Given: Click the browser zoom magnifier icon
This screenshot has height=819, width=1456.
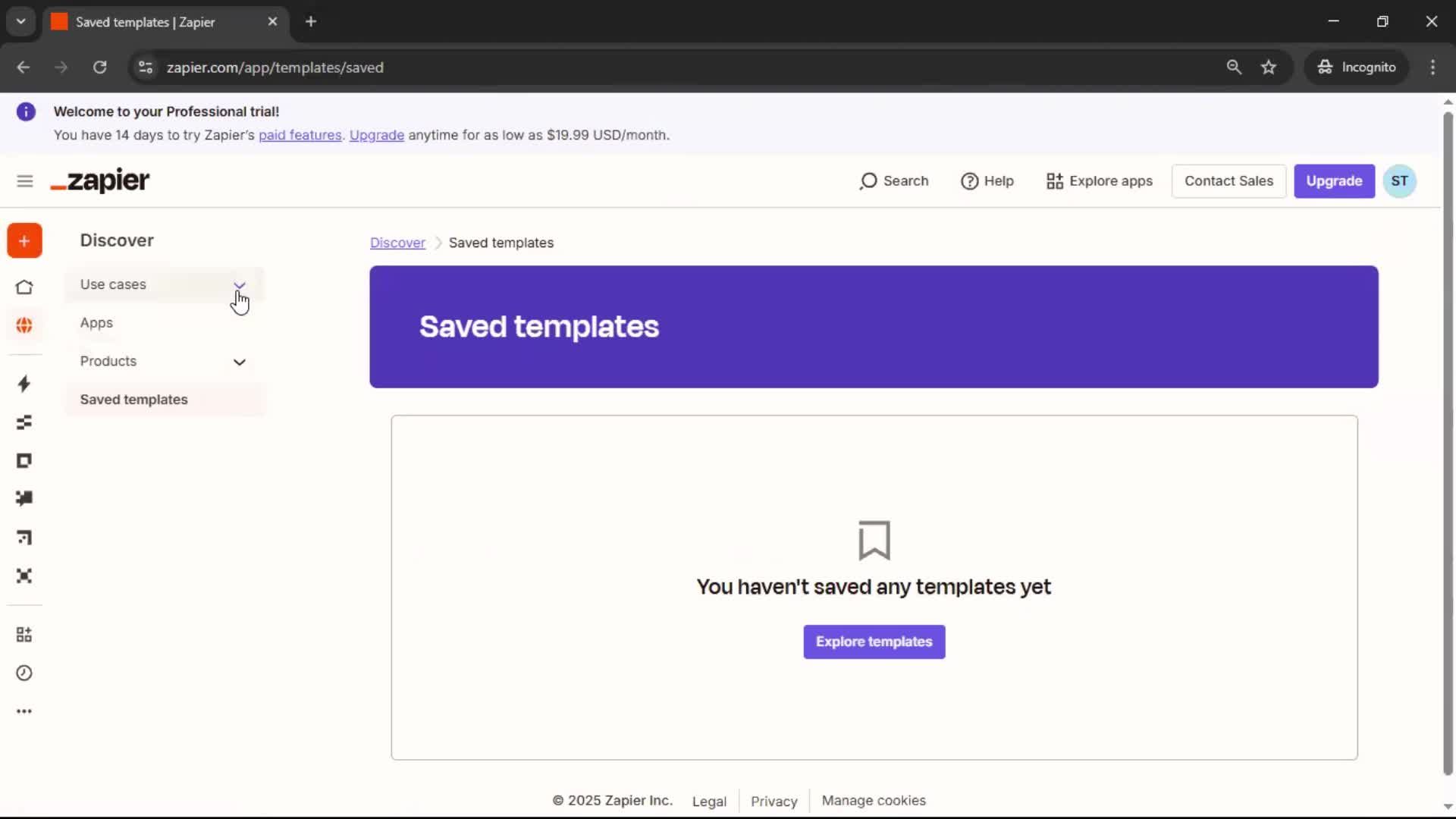Looking at the screenshot, I should pos(1234,67).
